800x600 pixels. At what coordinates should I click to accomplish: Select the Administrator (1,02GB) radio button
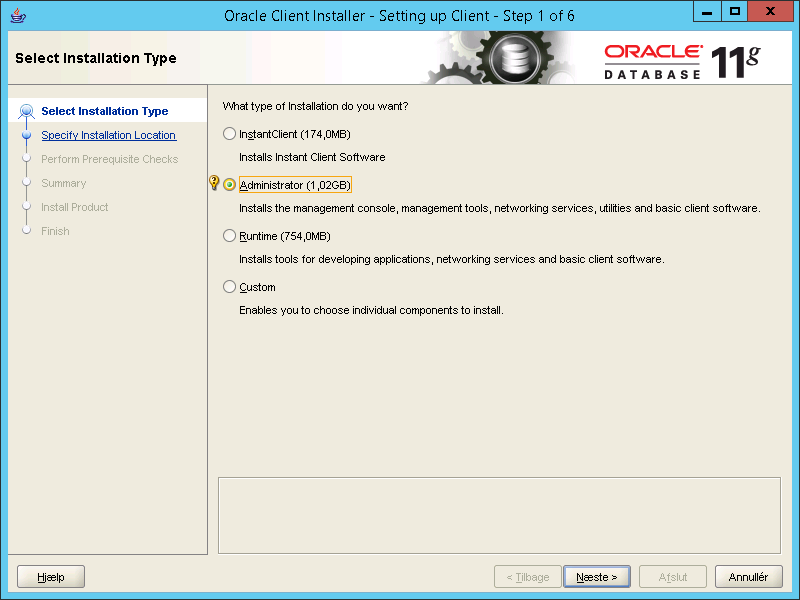[x=230, y=185]
